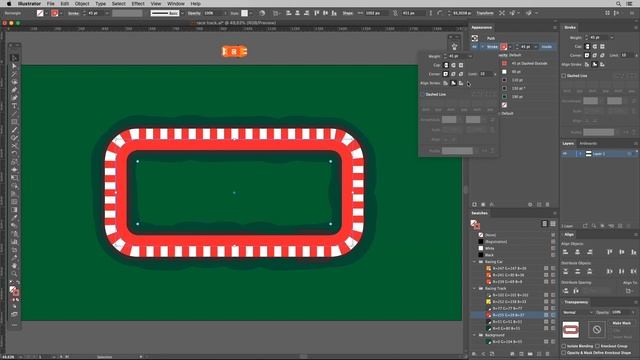
Task: Set Align Stroke to Center in the floating stroke popup
Action: pos(446,83)
